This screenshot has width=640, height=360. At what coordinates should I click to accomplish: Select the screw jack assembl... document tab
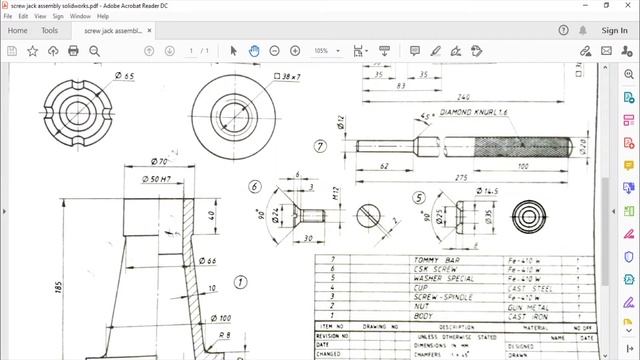coord(113,31)
